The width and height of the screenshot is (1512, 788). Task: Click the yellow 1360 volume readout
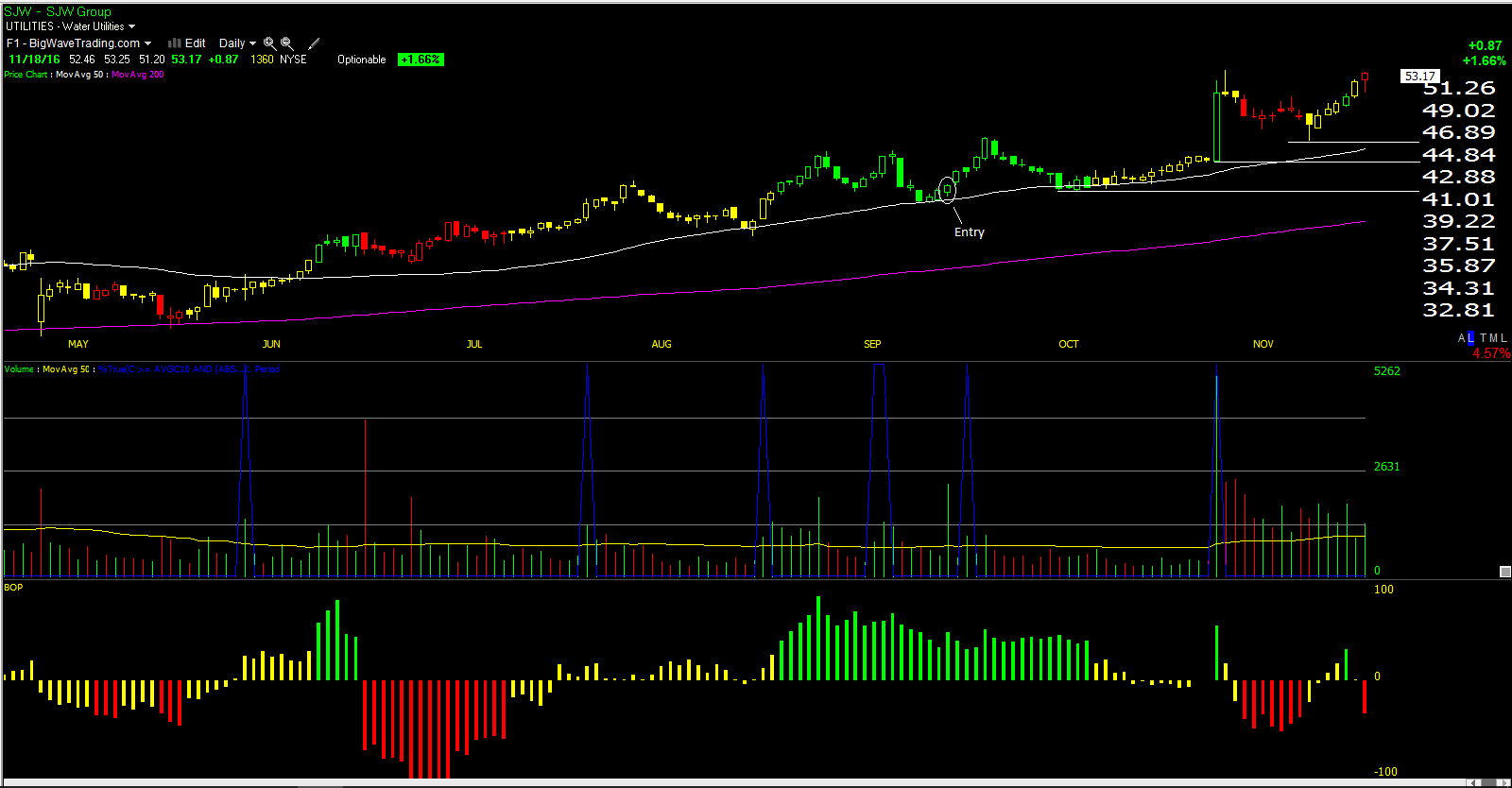pyautogui.click(x=262, y=60)
